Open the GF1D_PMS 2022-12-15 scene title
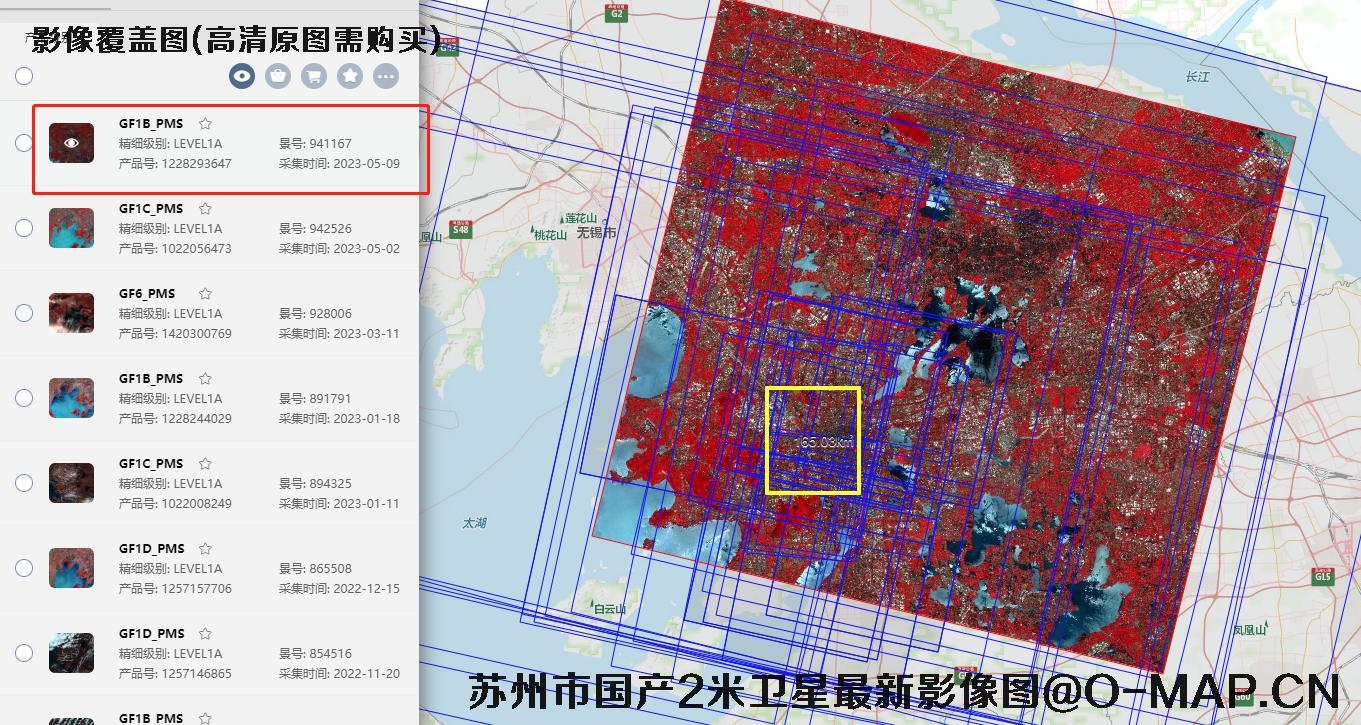 (x=151, y=549)
